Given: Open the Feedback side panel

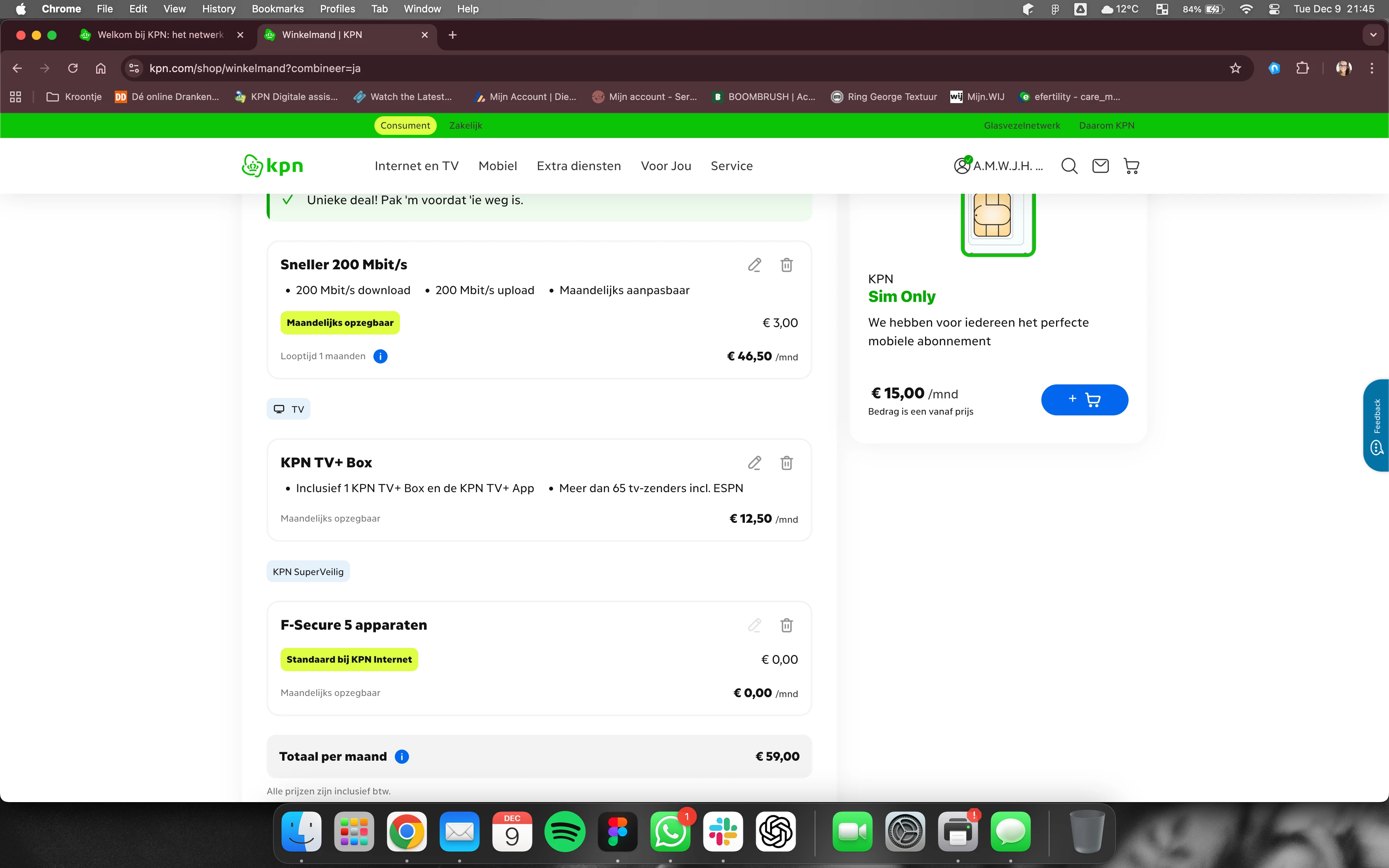Looking at the screenshot, I should click(x=1376, y=425).
